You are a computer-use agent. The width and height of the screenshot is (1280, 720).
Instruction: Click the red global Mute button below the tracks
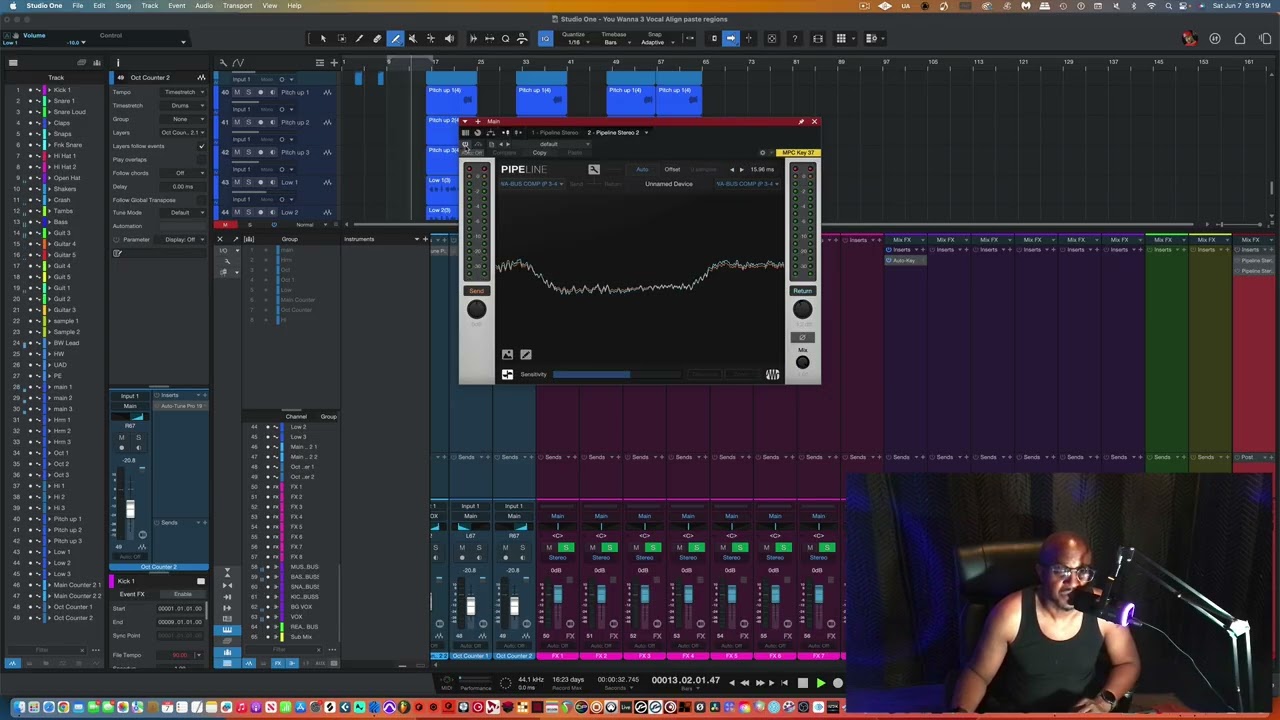[x=226, y=225]
